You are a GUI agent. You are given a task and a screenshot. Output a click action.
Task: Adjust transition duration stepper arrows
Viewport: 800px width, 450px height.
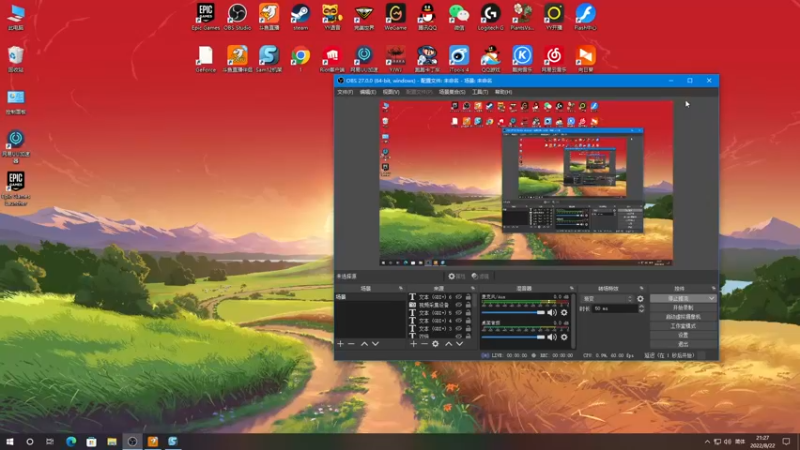[x=641, y=309]
